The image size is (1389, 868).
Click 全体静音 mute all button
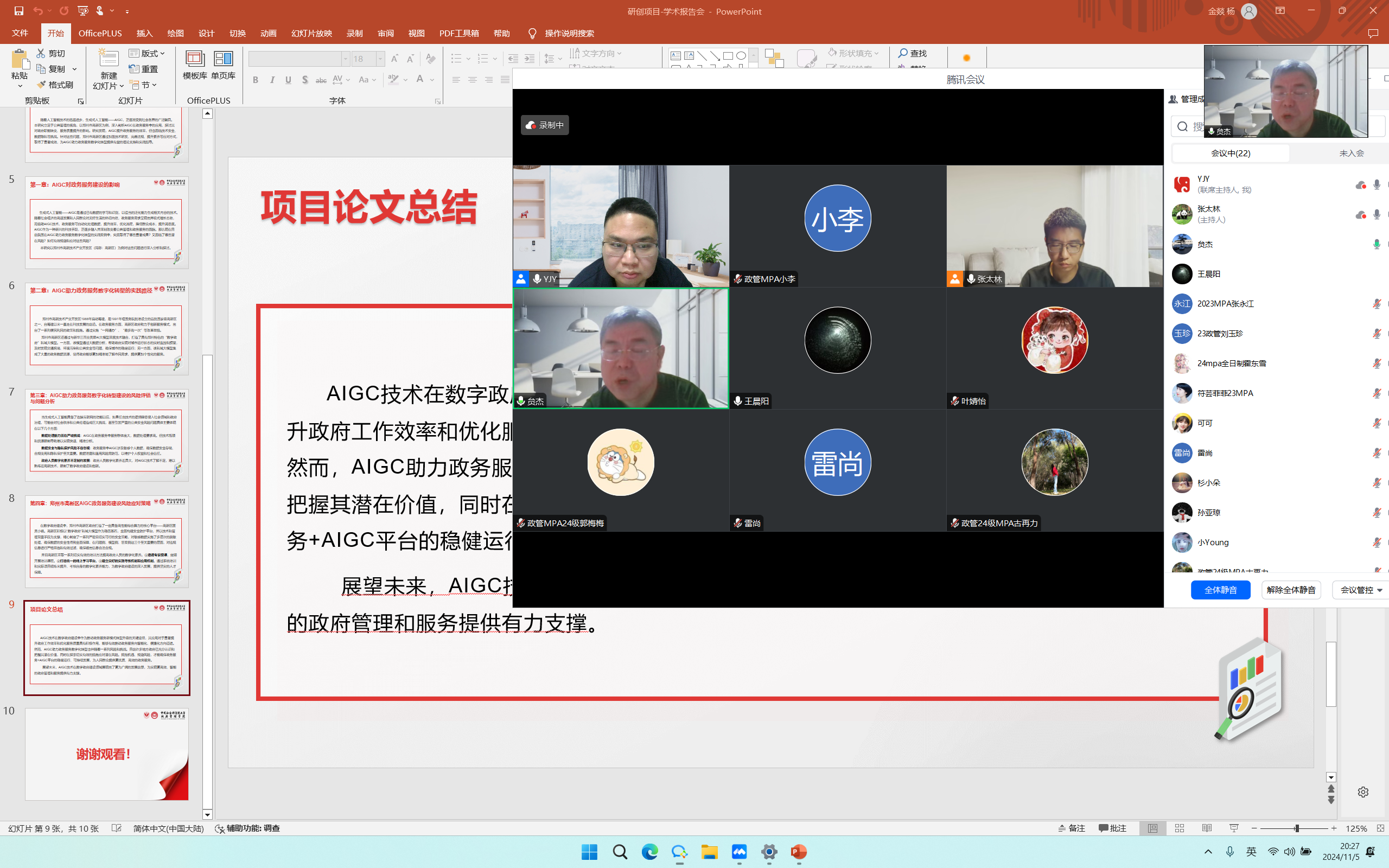(x=1220, y=590)
